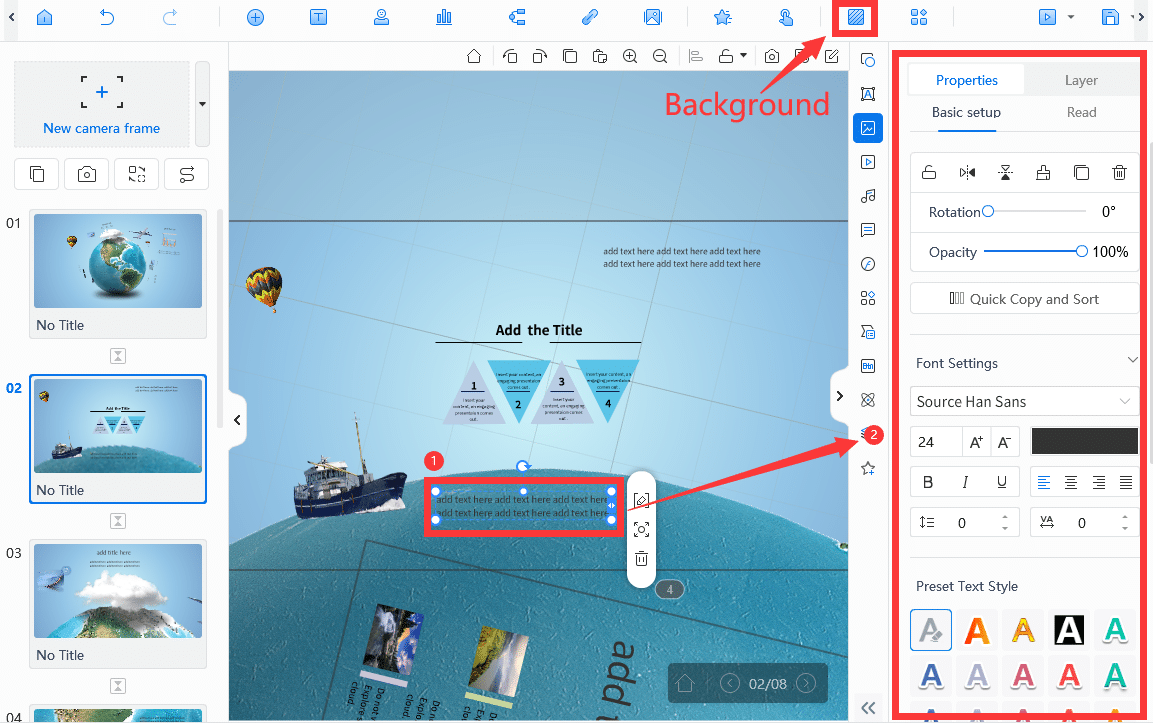The width and height of the screenshot is (1153, 723).
Task: Collapse the Font Settings section
Action: pyautogui.click(x=1131, y=360)
